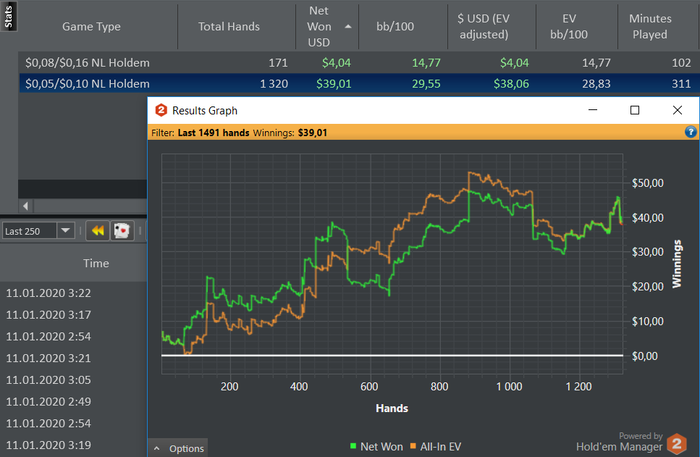
Task: Expand the Options panel
Action: (179, 448)
